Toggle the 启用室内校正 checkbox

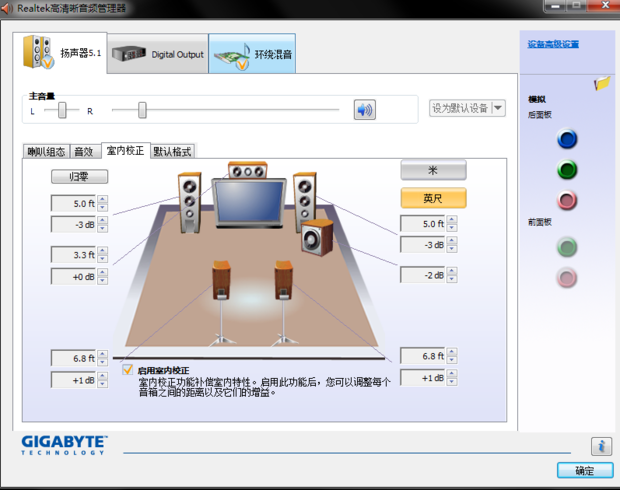[127, 369]
